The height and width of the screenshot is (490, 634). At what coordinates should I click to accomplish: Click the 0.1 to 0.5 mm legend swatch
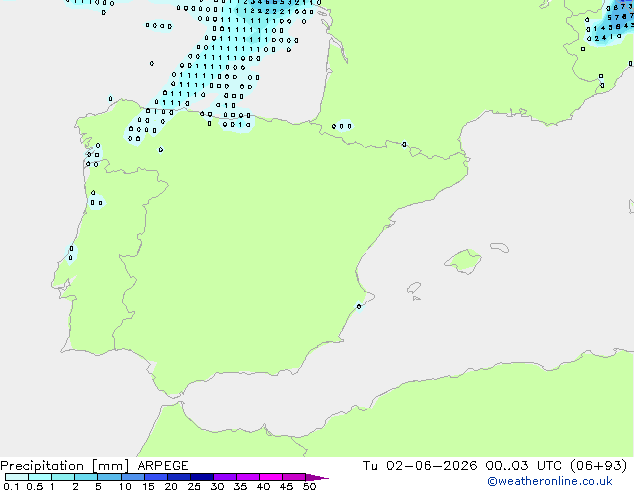(17, 477)
